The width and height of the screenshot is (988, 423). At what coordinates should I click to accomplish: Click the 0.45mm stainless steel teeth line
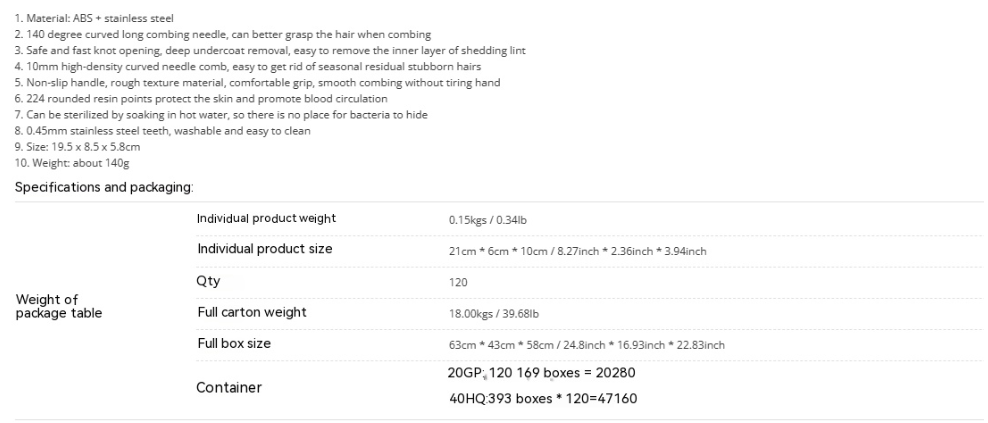(163, 131)
